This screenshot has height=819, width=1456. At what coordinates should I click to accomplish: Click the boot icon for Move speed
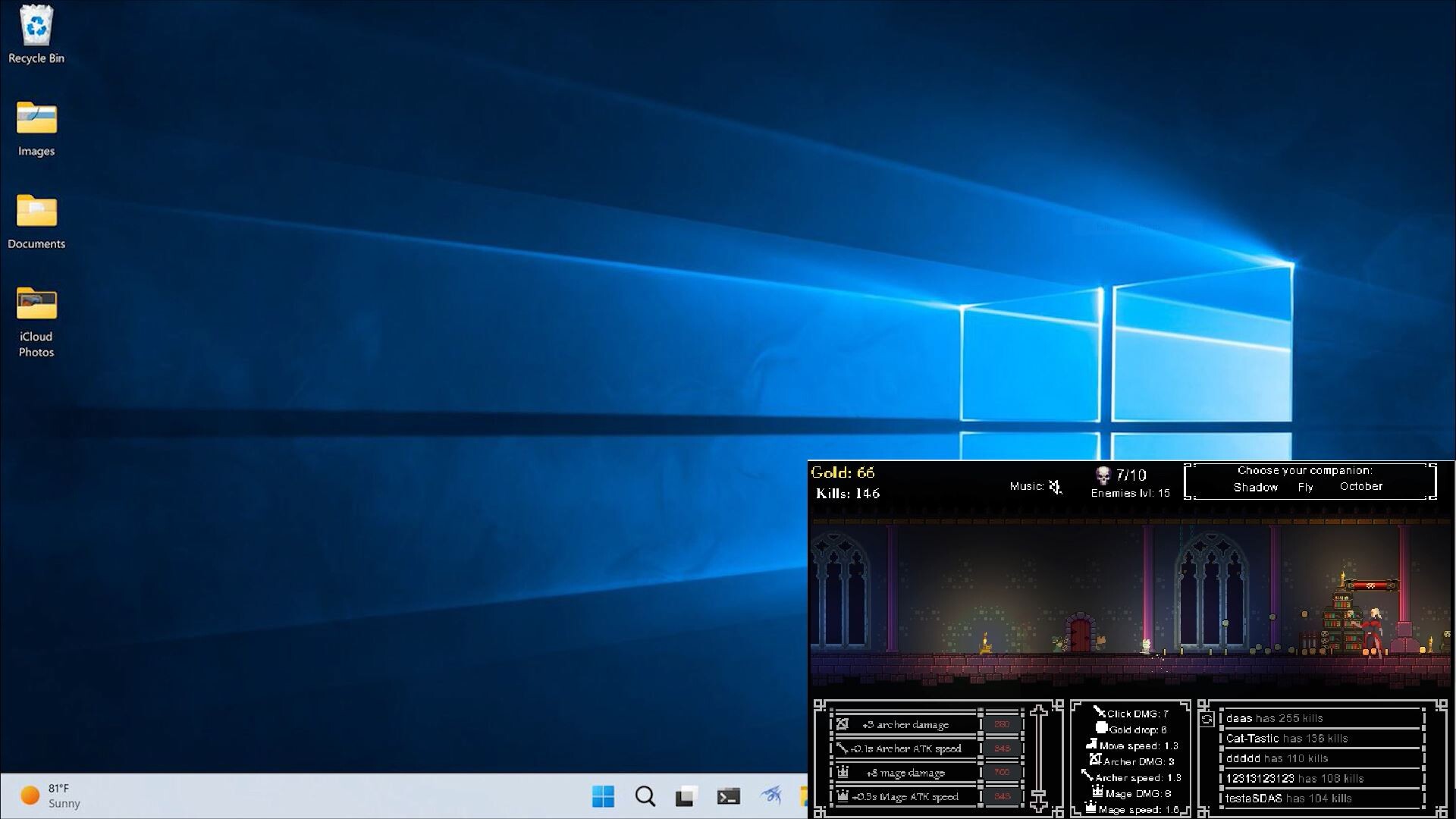pos(1092,744)
